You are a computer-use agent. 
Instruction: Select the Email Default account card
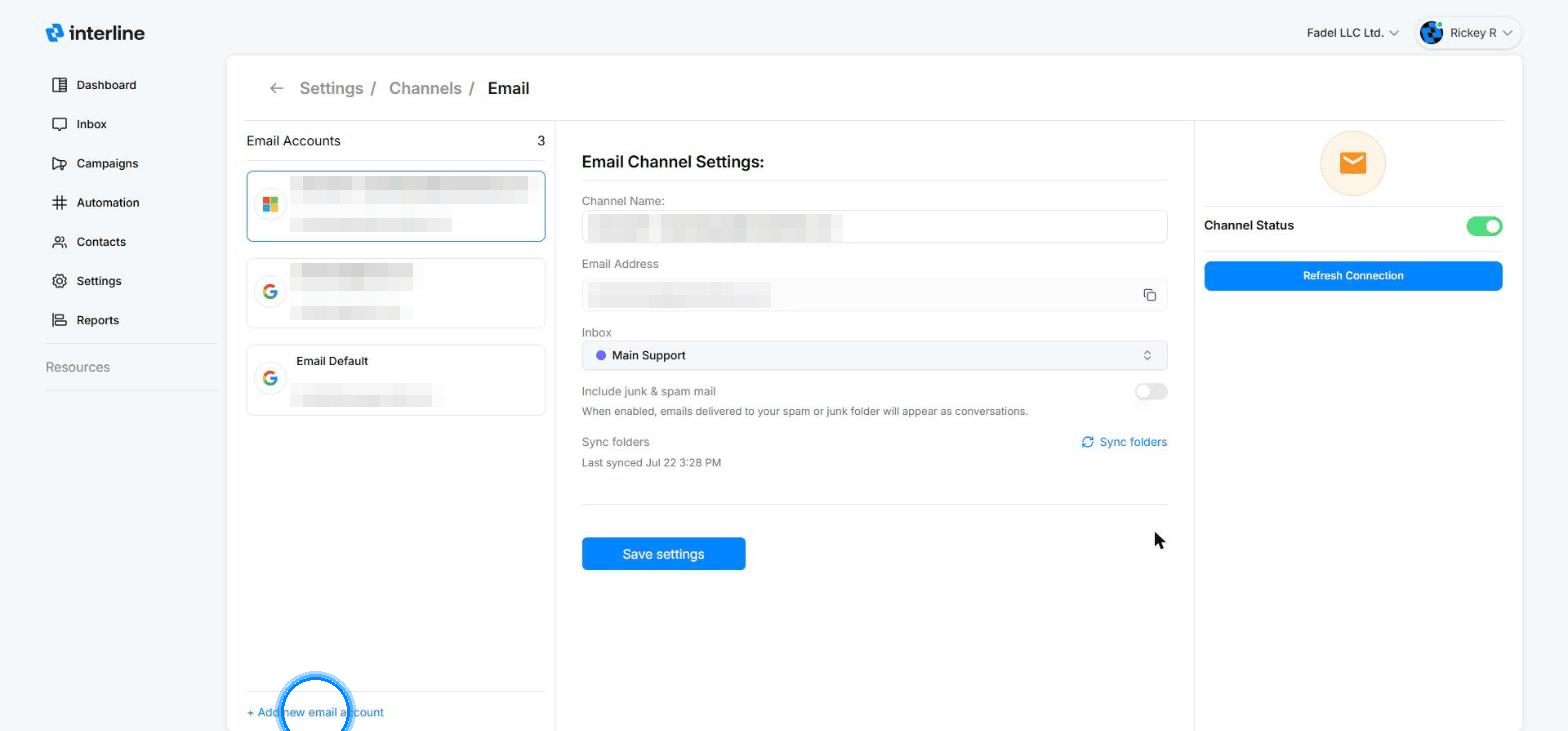[x=396, y=380]
